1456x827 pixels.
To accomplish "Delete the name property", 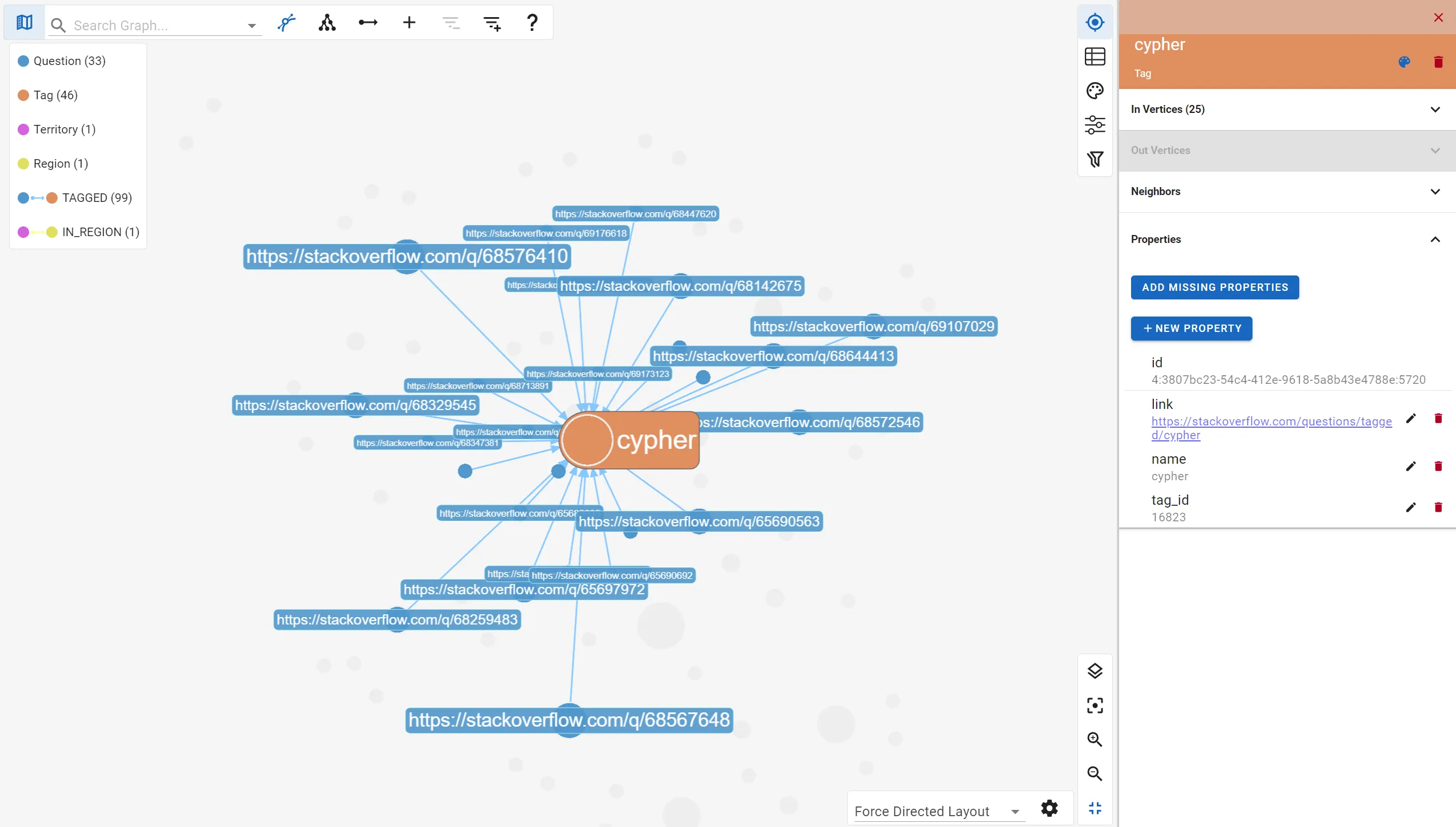I will [1438, 467].
